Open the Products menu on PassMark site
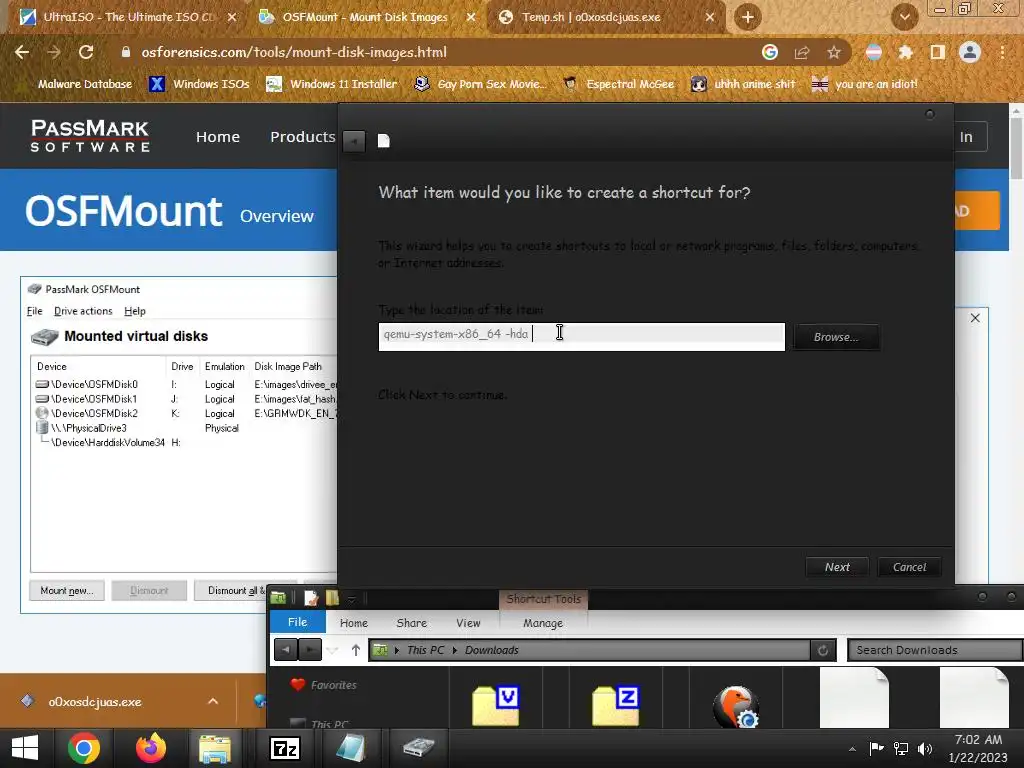Viewport: 1024px width, 768px height. [302, 137]
